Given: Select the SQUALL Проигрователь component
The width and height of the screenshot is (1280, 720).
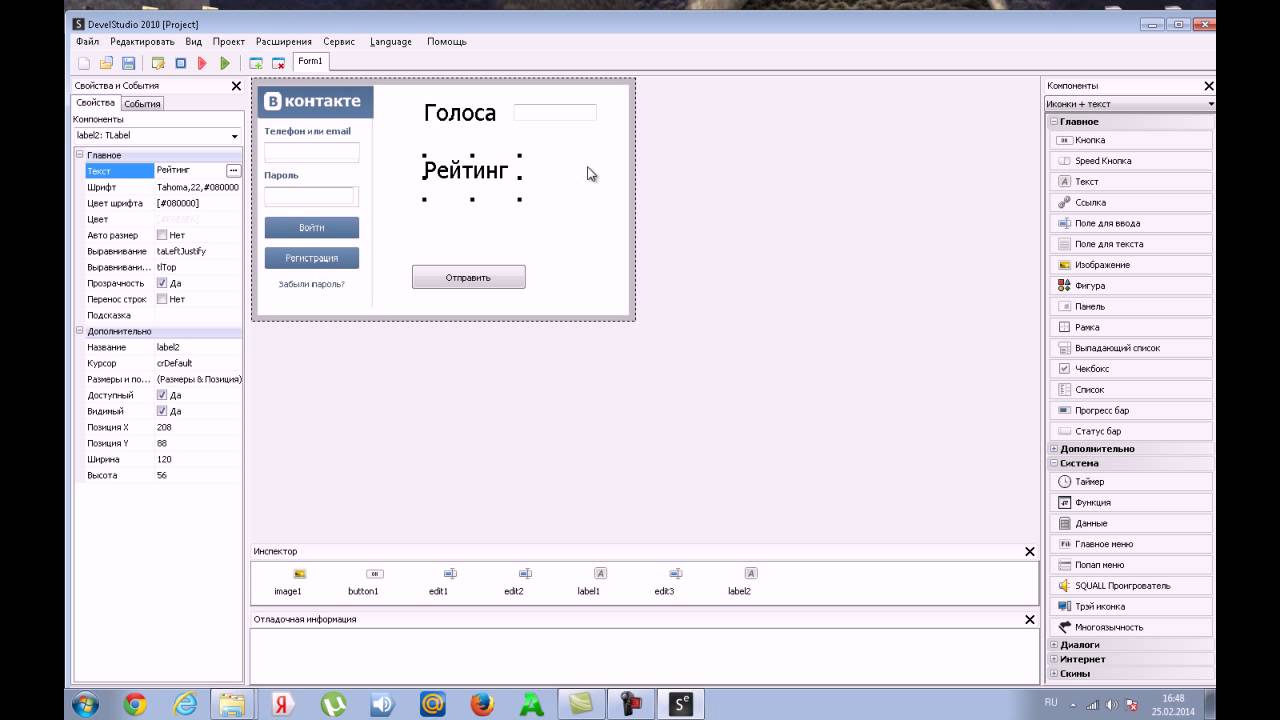Looking at the screenshot, I should click(x=1132, y=586).
